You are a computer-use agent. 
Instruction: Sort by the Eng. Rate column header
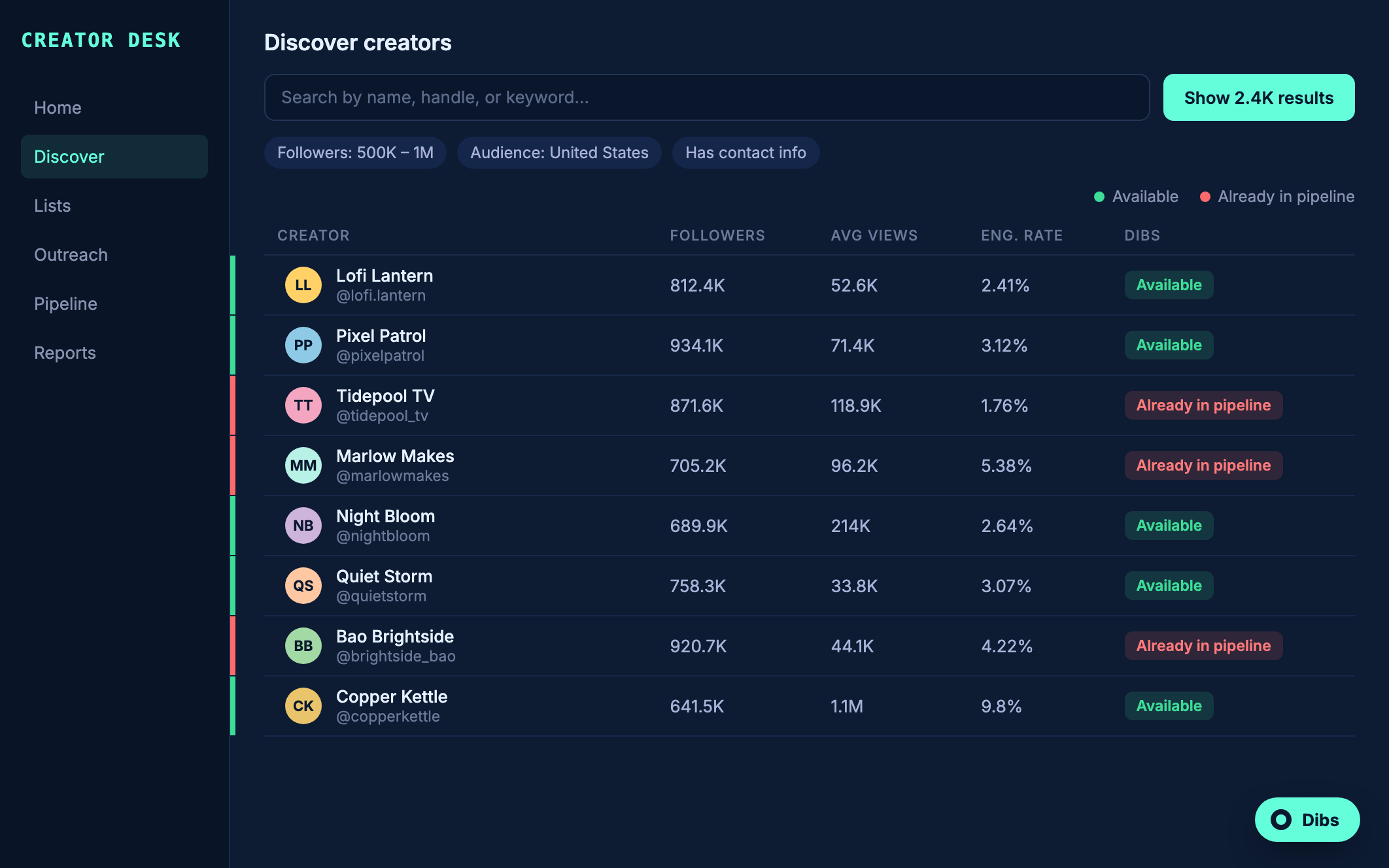pos(1021,235)
